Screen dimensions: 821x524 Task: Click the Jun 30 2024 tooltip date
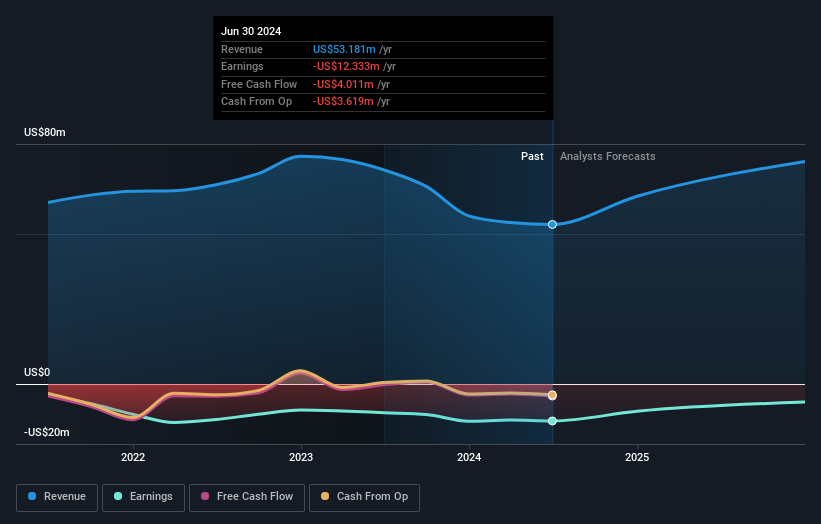click(x=251, y=31)
